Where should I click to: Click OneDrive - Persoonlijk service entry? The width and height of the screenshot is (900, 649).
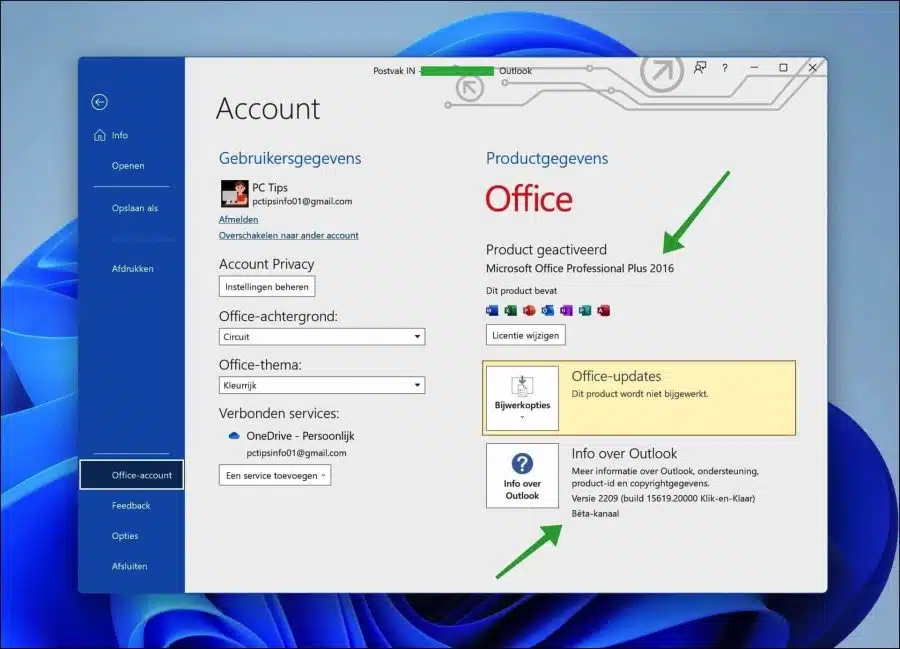(300, 436)
